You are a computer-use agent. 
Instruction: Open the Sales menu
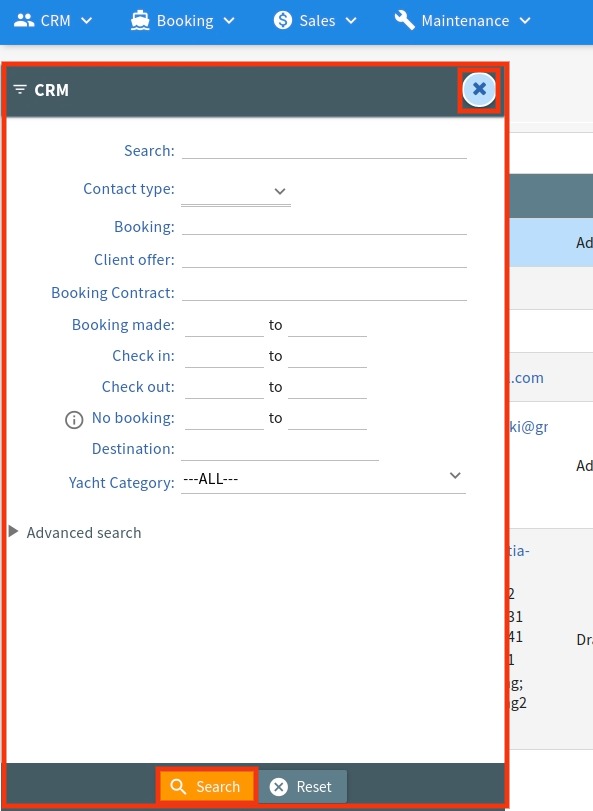coord(315,21)
